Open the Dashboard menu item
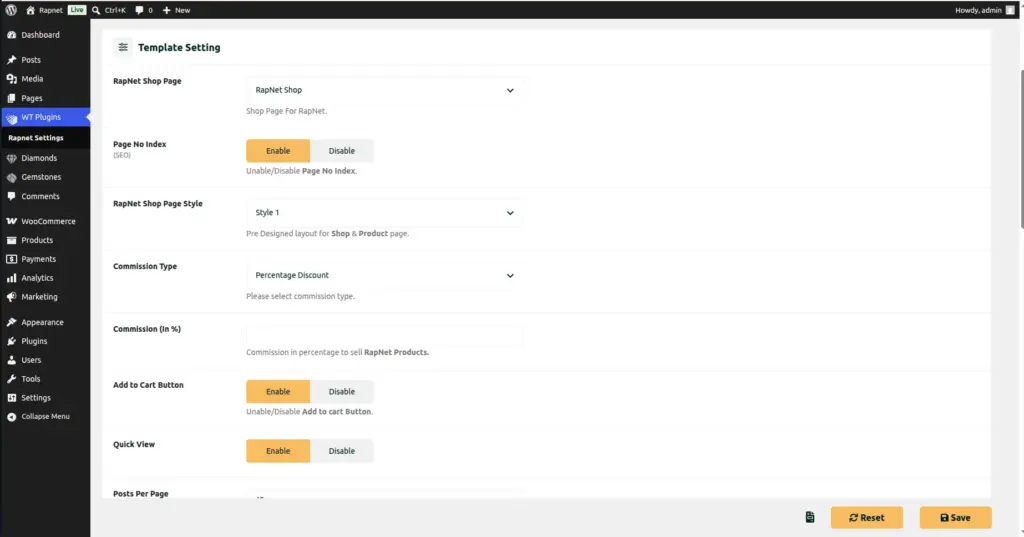Screen dimensions: 1024x537 [x=45, y=35]
